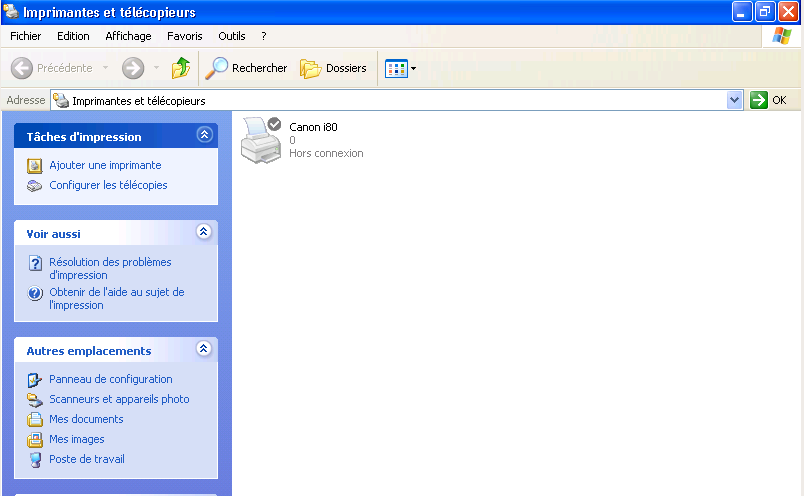
Task: Click the Canon i80 printer name
Action: pyautogui.click(x=313, y=127)
